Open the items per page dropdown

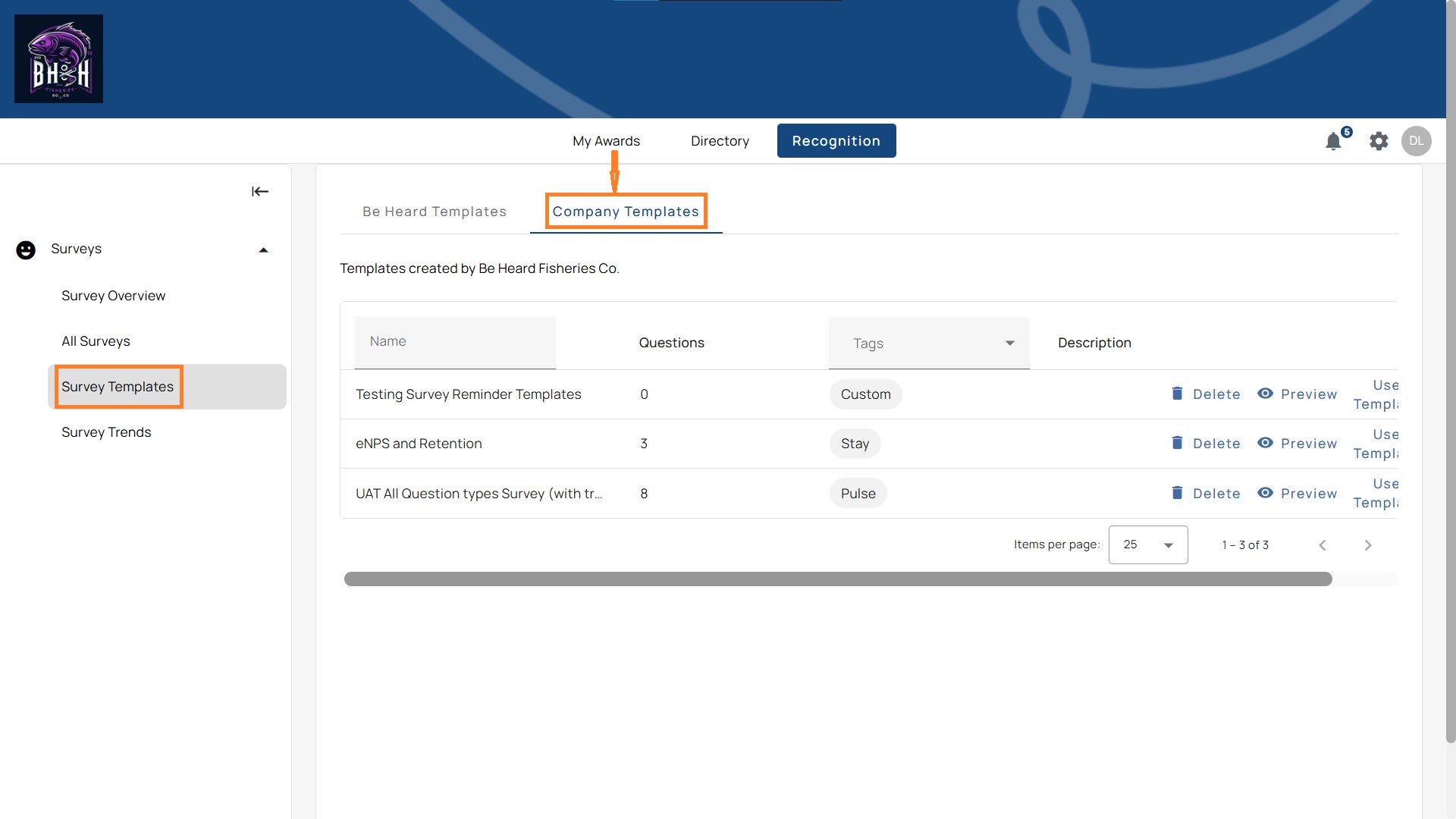[x=1148, y=544]
